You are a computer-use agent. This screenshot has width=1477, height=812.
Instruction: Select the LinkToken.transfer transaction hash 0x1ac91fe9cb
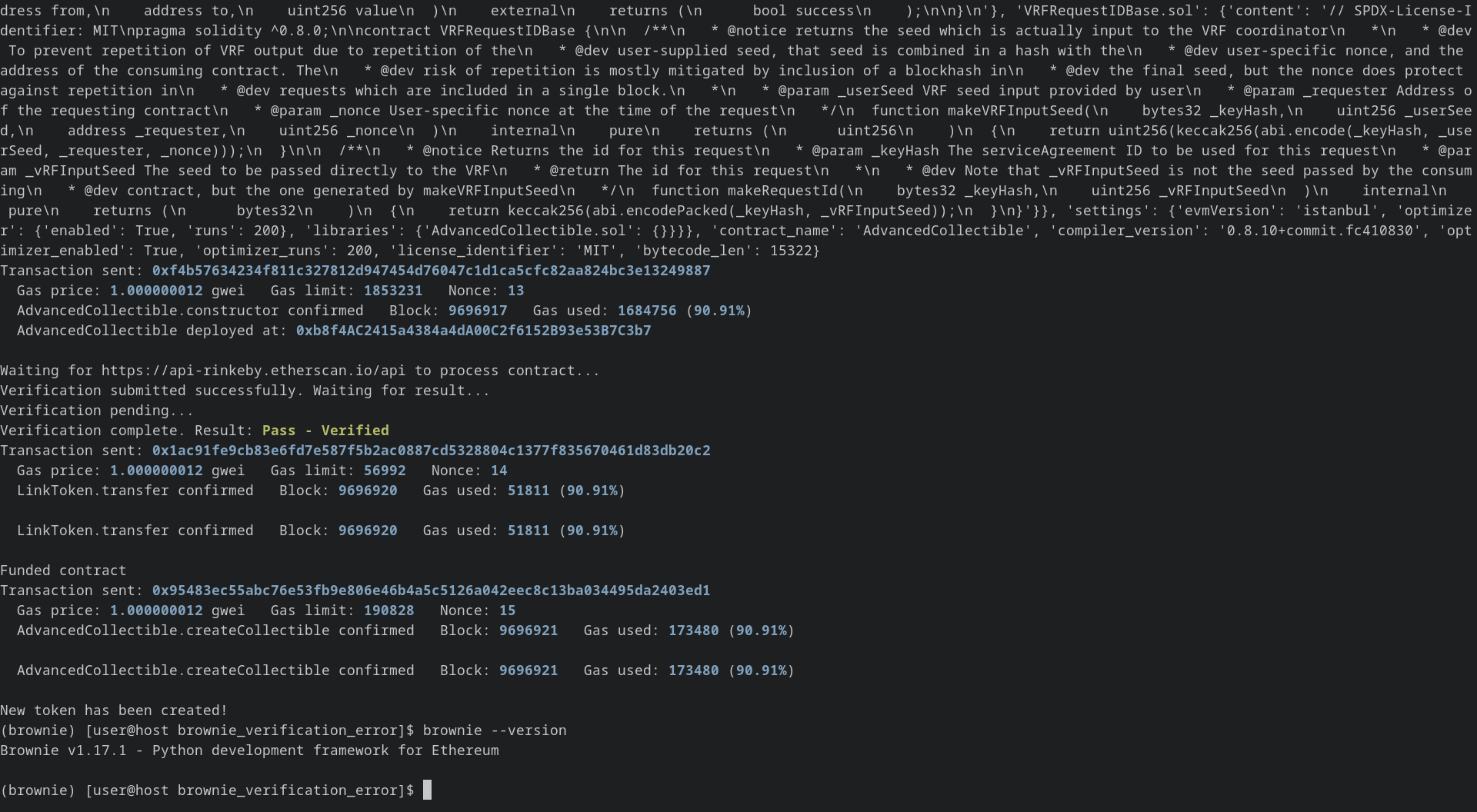point(431,451)
